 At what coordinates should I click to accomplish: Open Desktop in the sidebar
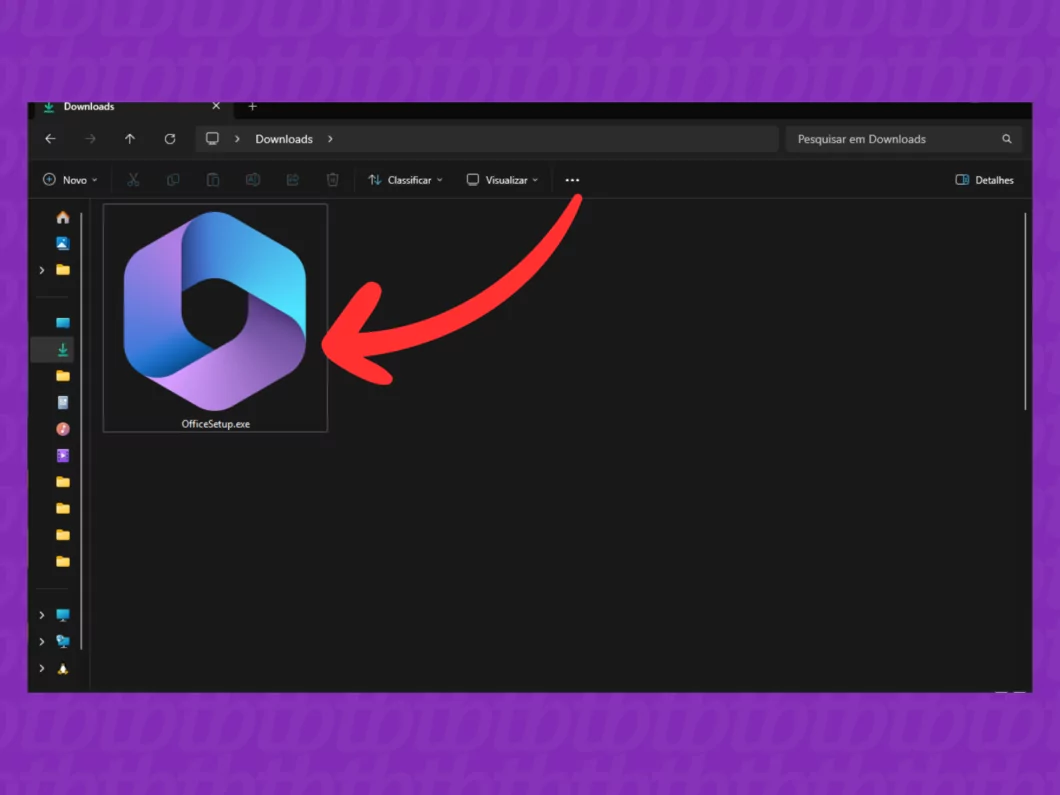point(63,322)
